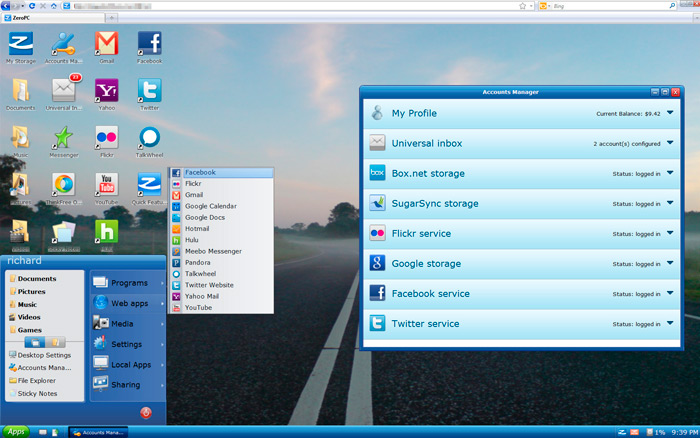
Task: Choose Yahoo Mail from Web apps list
Action: tap(222, 296)
